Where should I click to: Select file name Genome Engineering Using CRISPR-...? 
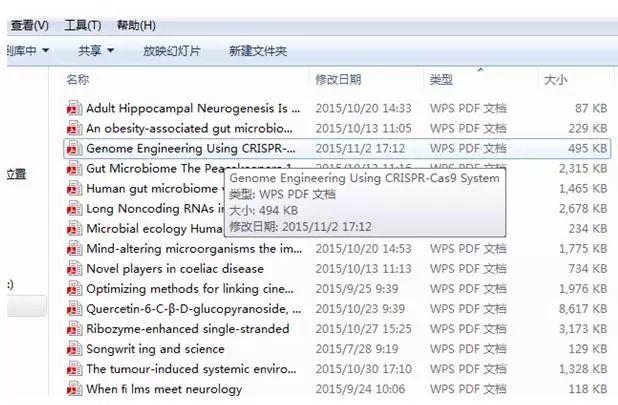[191, 148]
